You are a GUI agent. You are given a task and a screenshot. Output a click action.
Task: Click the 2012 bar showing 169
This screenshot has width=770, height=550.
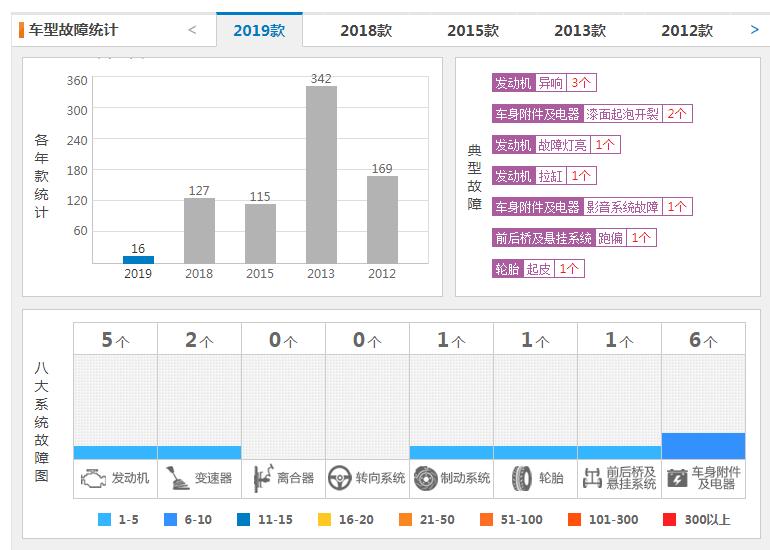point(383,220)
